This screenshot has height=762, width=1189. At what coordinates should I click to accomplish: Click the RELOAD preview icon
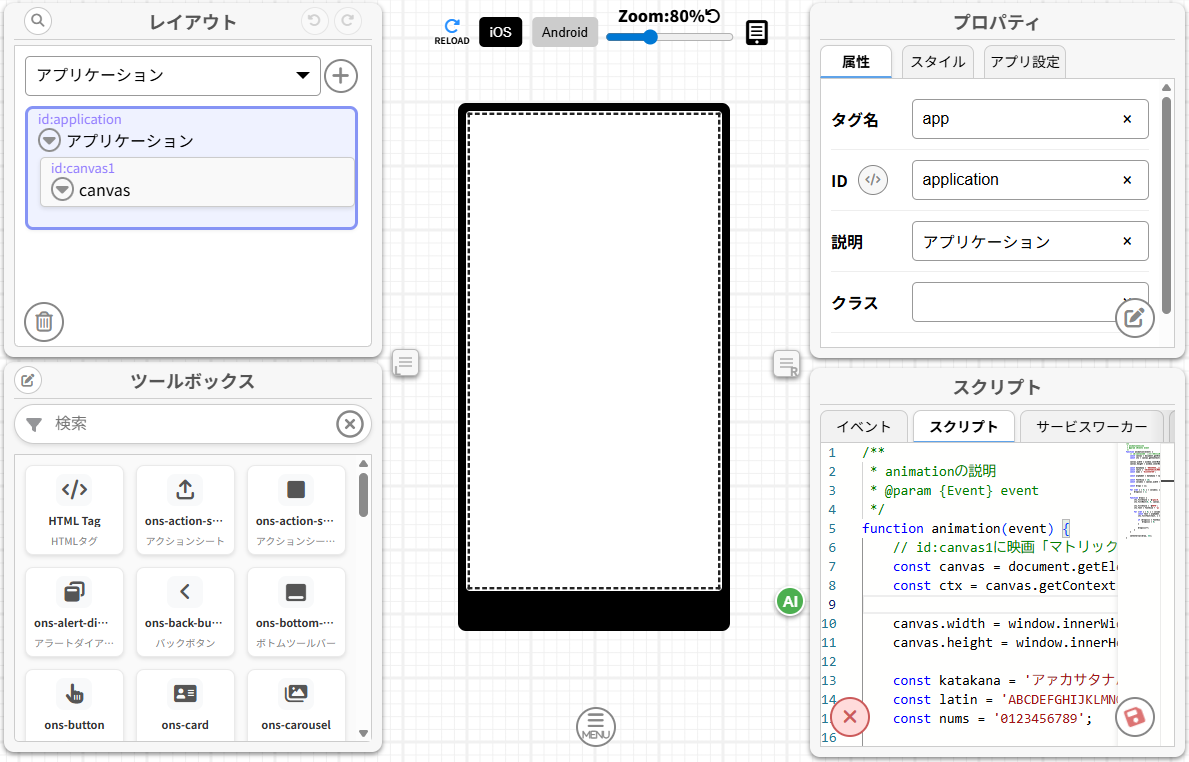tap(452, 25)
